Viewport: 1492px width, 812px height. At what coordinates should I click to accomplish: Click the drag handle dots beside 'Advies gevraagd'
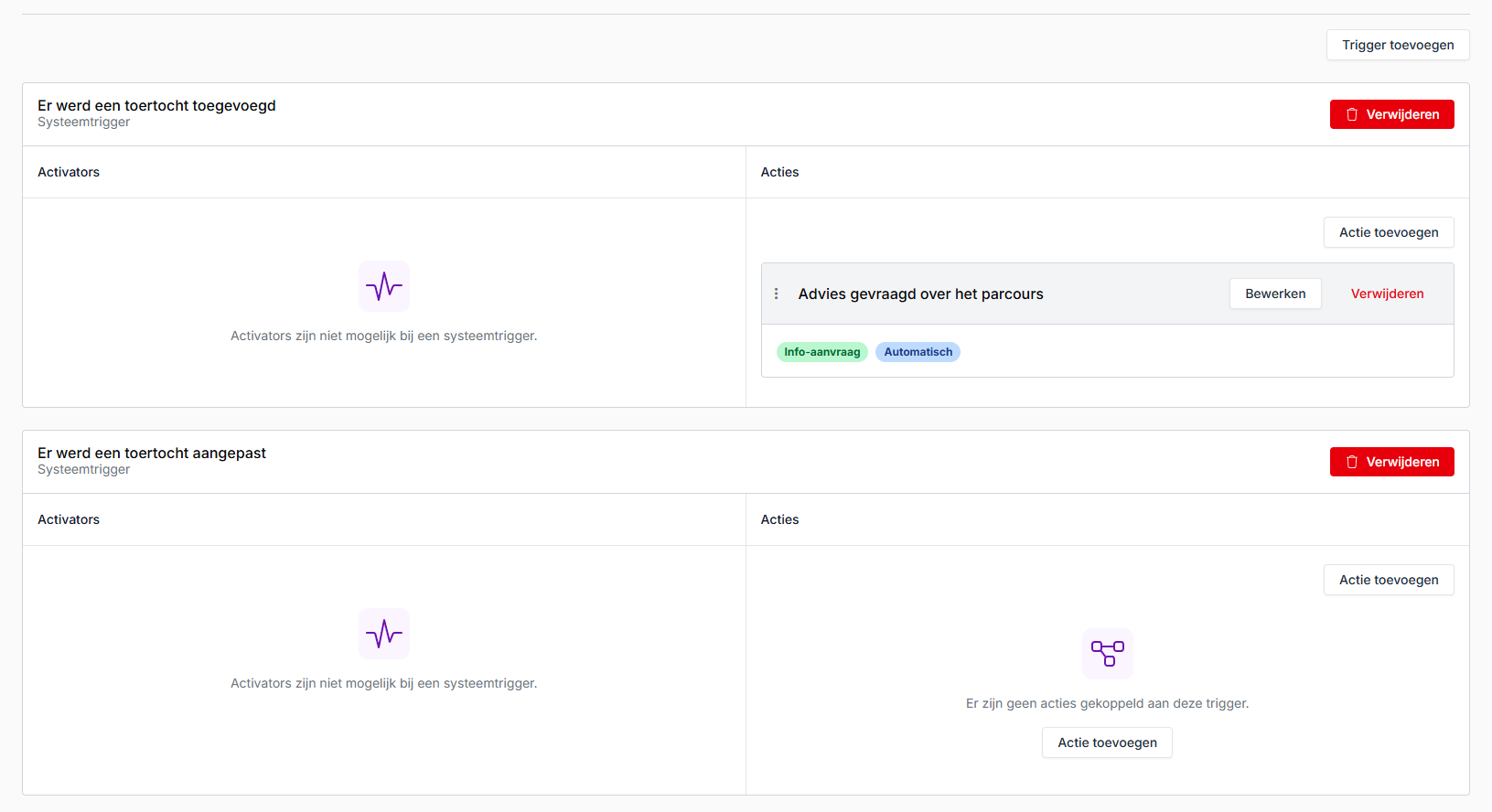point(777,294)
